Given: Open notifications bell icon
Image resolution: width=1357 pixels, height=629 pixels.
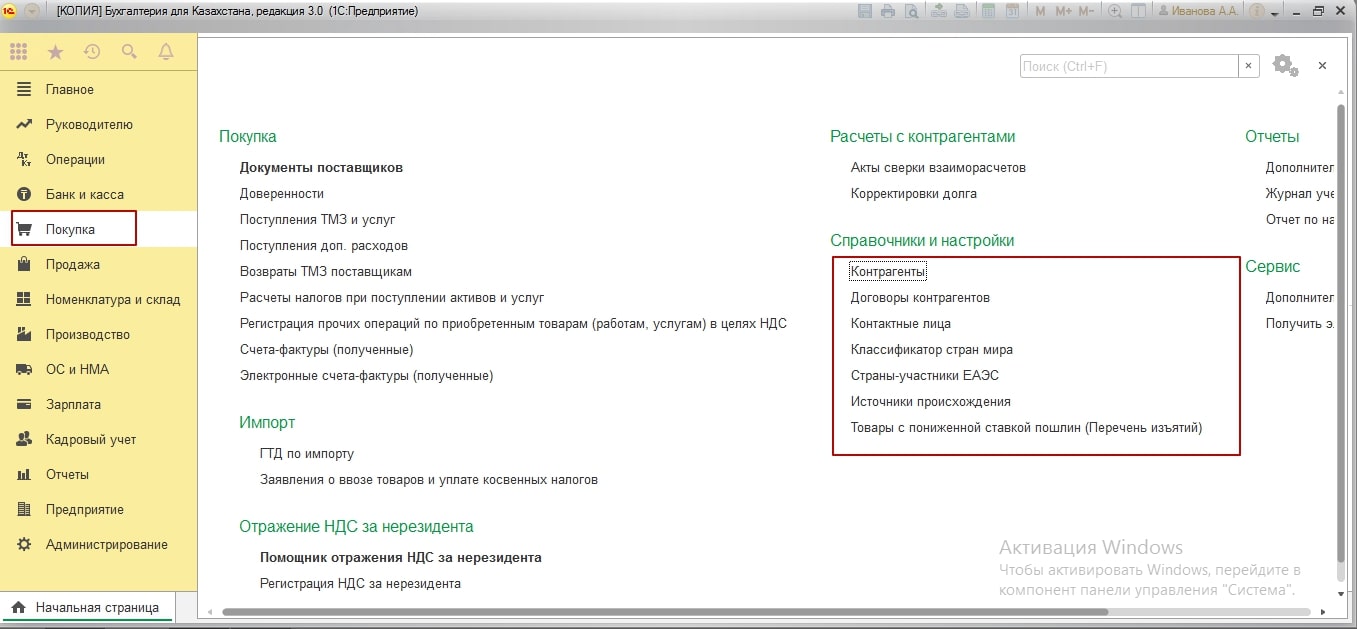Looking at the screenshot, I should click(166, 52).
